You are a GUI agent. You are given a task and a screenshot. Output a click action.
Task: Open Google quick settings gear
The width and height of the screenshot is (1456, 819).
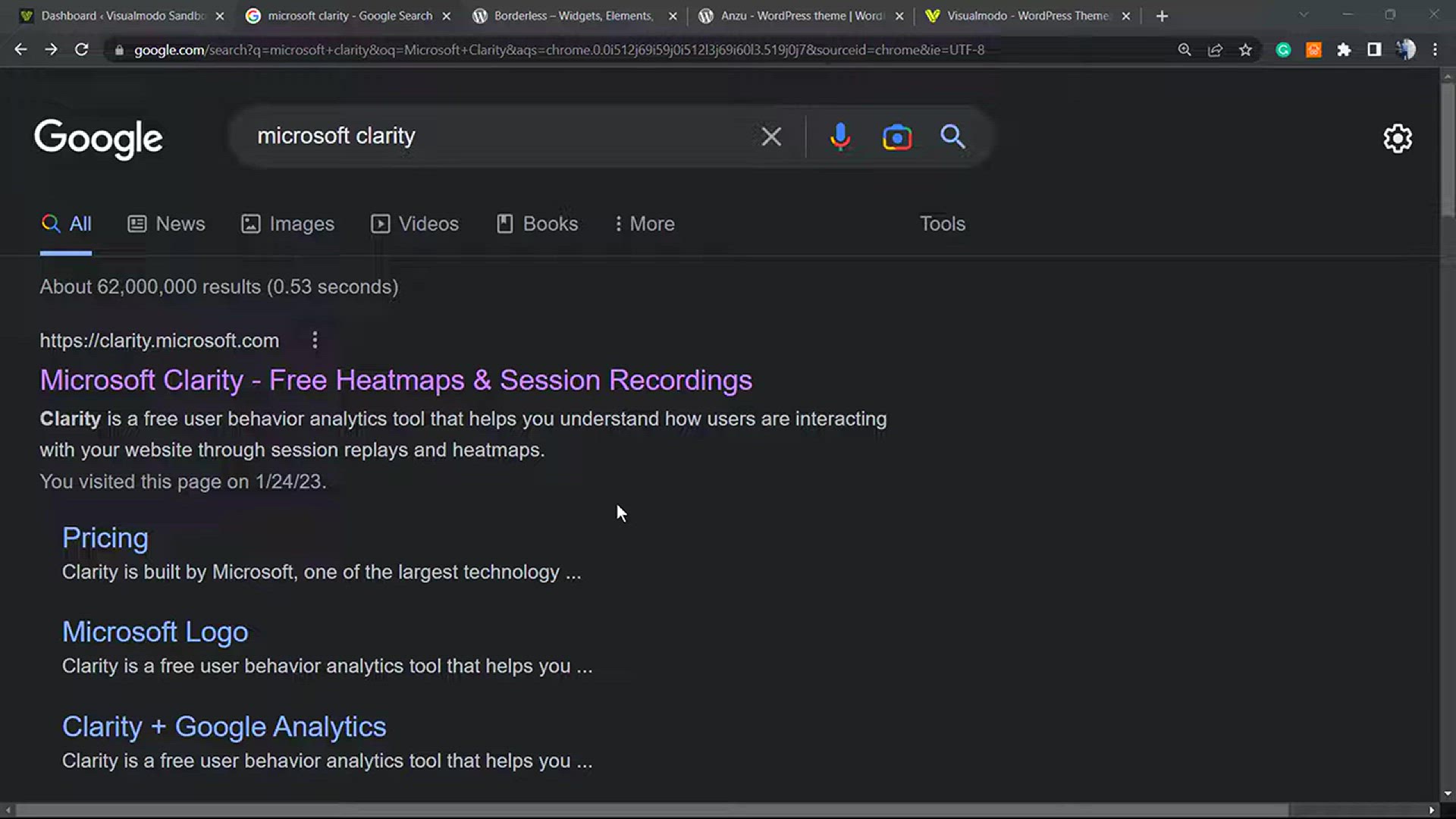[x=1398, y=138]
